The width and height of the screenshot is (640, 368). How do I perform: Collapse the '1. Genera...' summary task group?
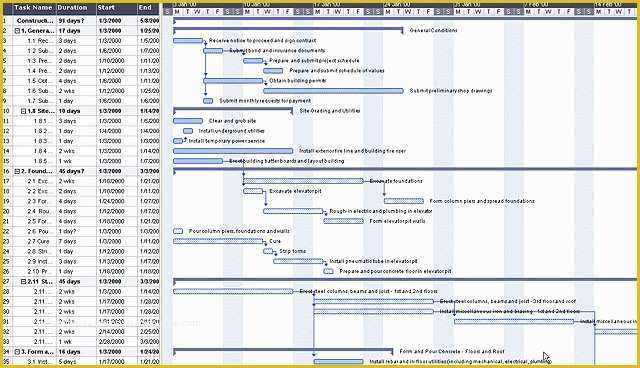point(17,31)
